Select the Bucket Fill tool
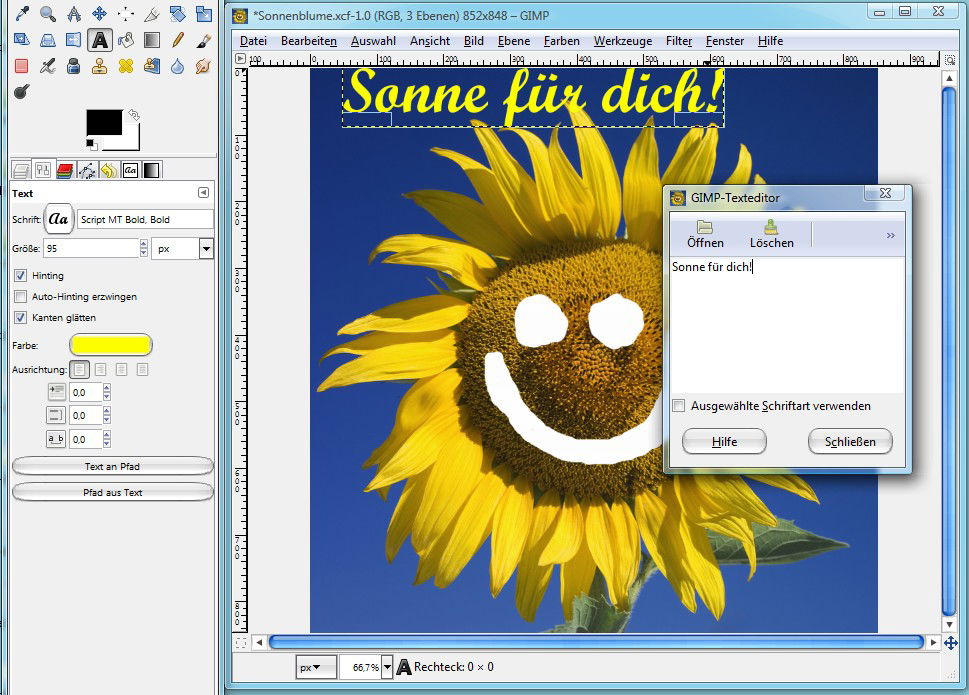This screenshot has width=969, height=695. (125, 40)
